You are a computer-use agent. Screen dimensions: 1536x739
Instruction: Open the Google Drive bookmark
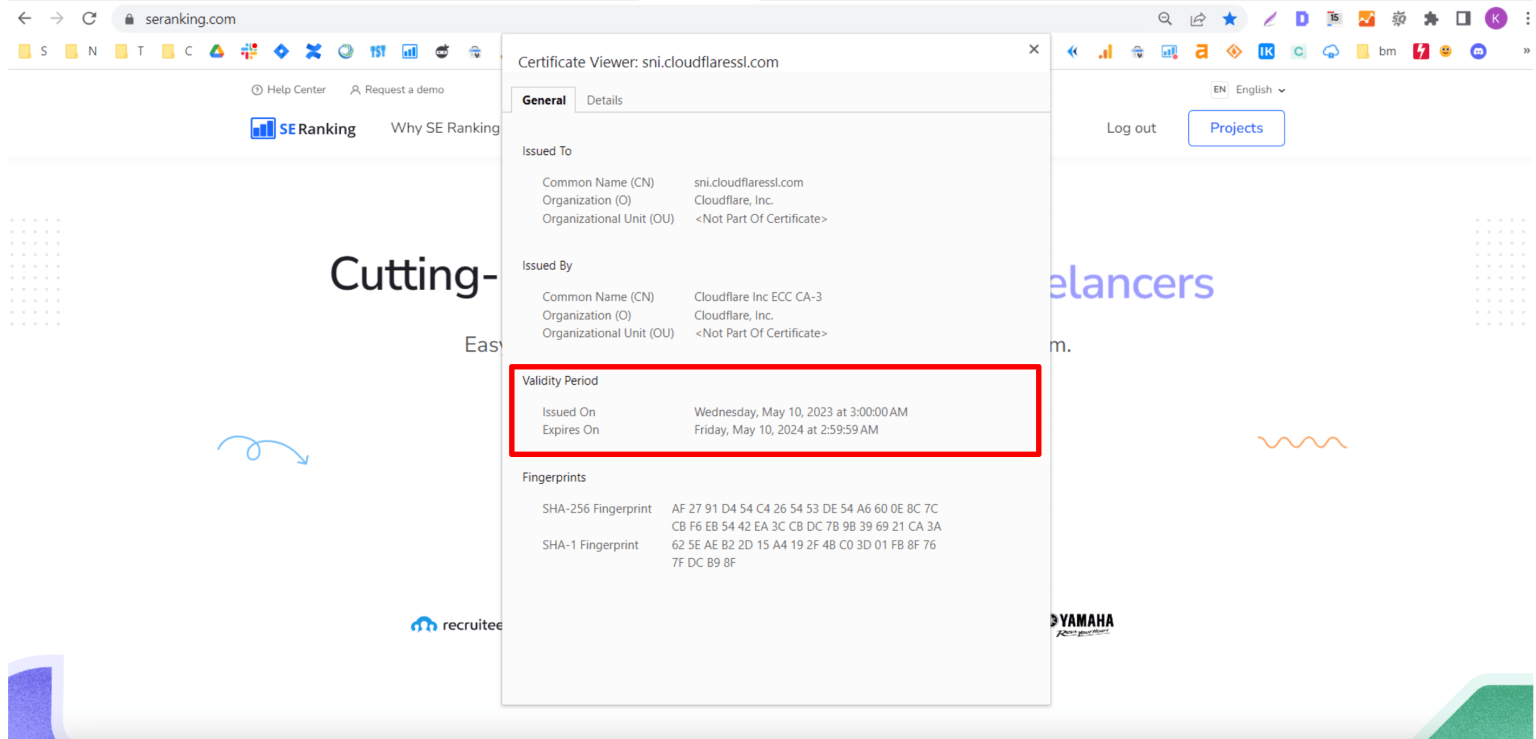[216, 51]
